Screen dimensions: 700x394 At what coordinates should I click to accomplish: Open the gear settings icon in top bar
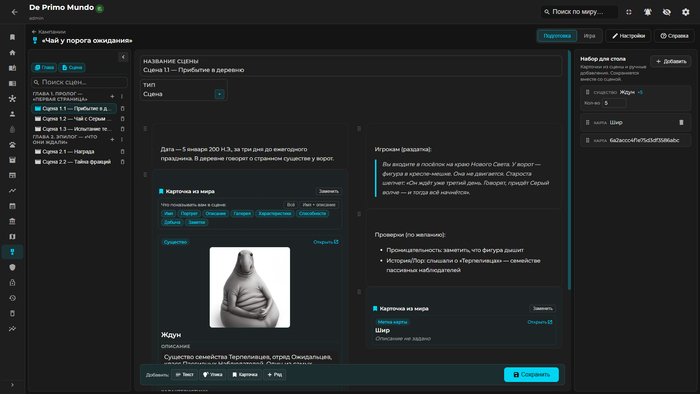pos(686,12)
